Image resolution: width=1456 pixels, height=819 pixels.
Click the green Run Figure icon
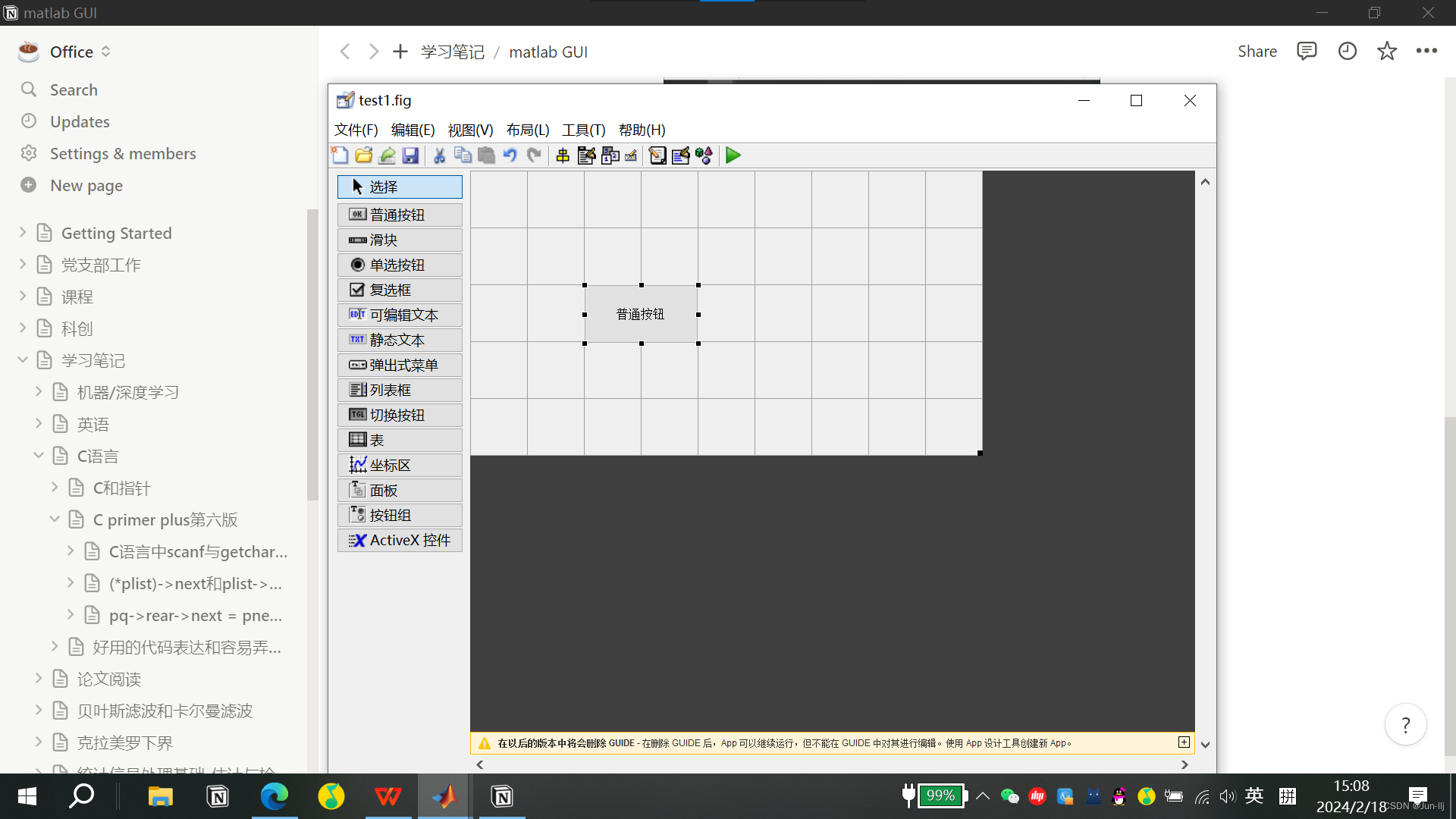tap(733, 155)
